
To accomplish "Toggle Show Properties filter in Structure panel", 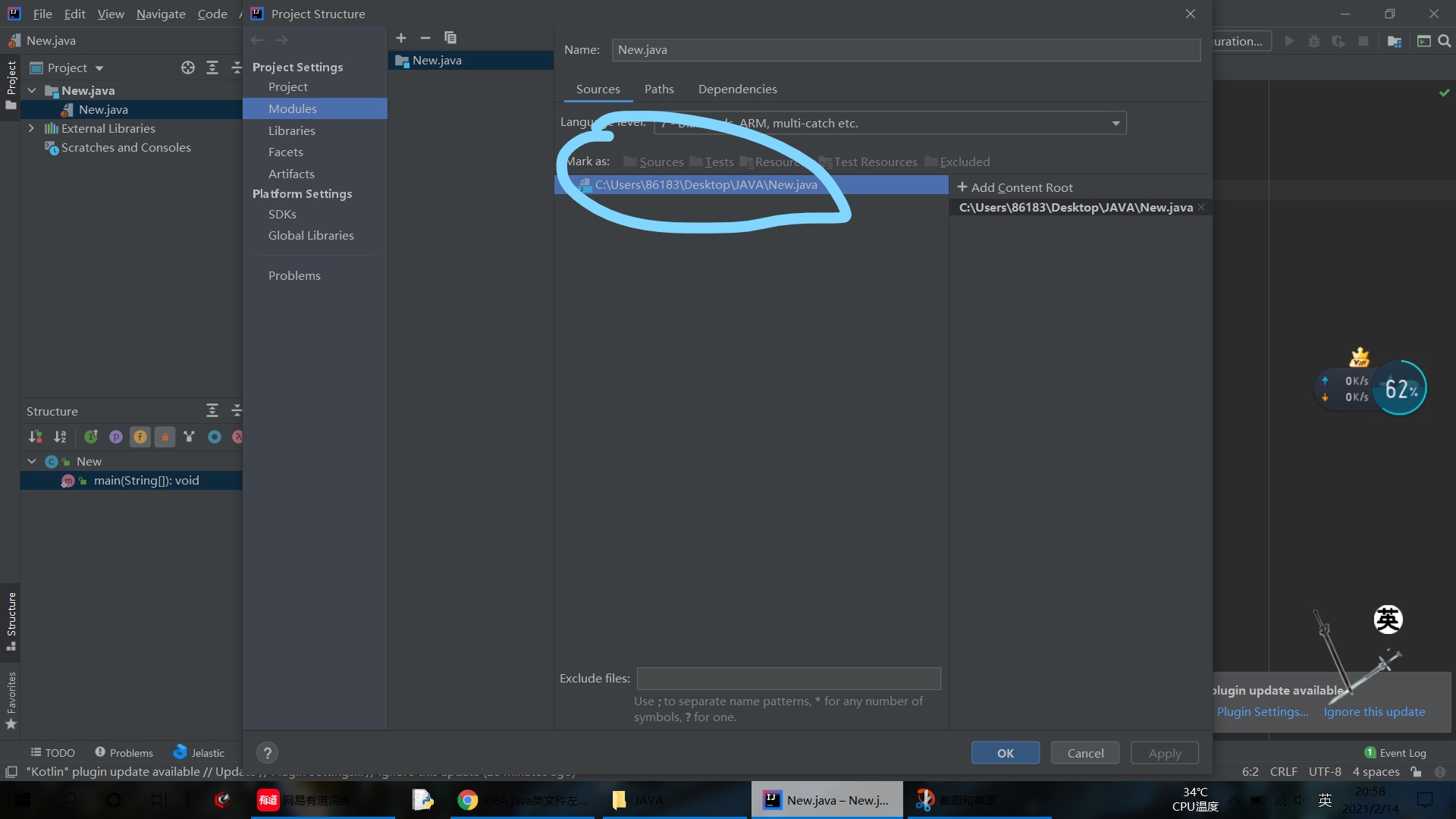I will [x=116, y=437].
